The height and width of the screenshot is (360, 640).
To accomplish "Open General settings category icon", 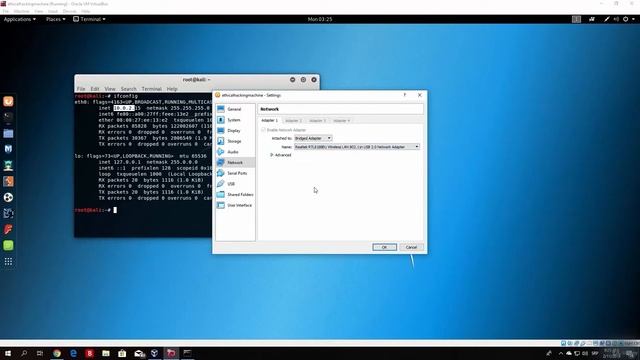I will (x=221, y=109).
